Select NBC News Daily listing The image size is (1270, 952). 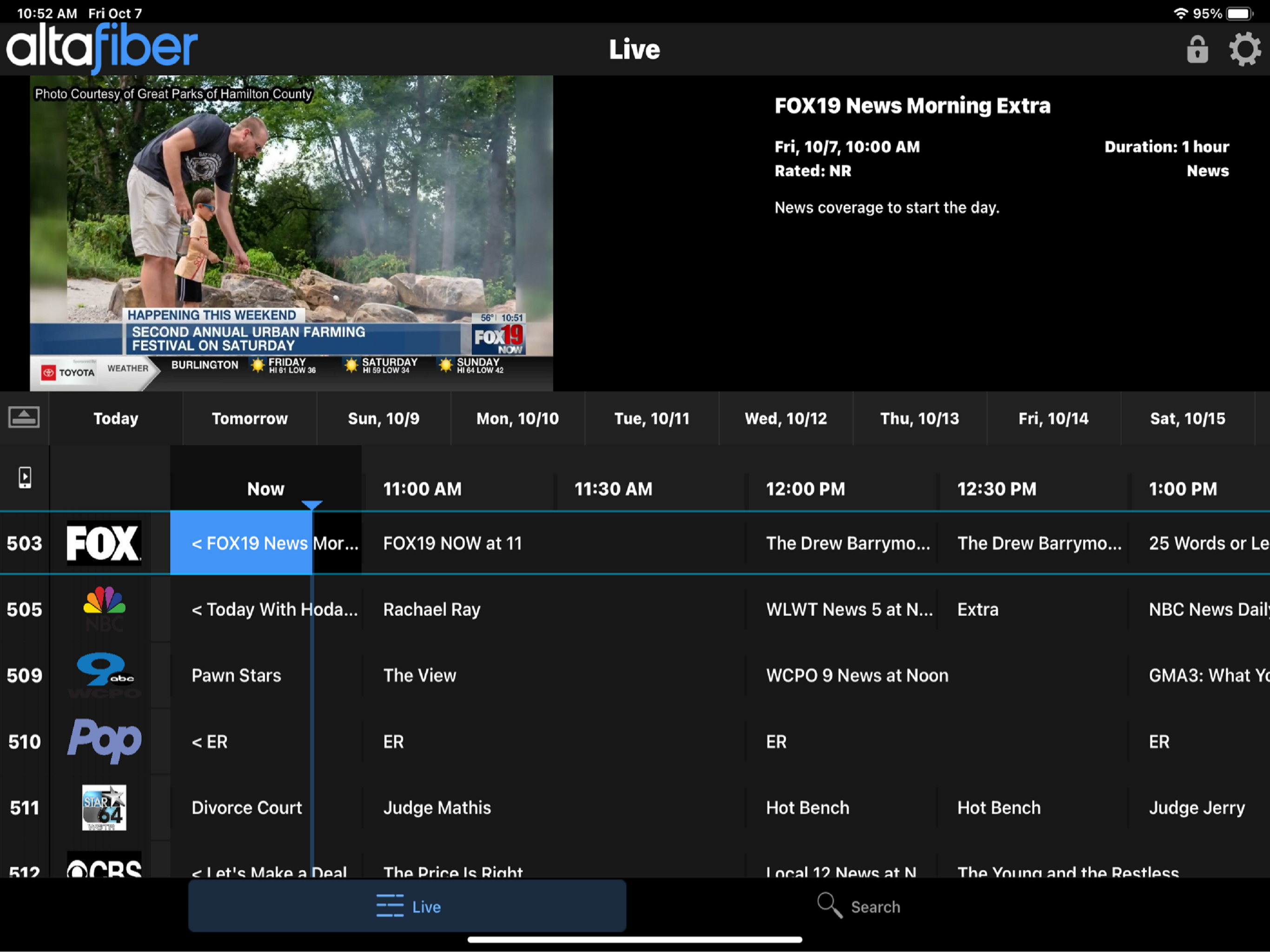coord(1200,608)
